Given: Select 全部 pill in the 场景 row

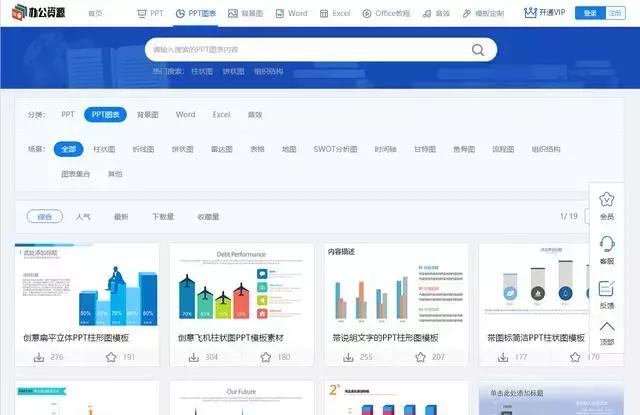Looking at the screenshot, I should point(69,149).
